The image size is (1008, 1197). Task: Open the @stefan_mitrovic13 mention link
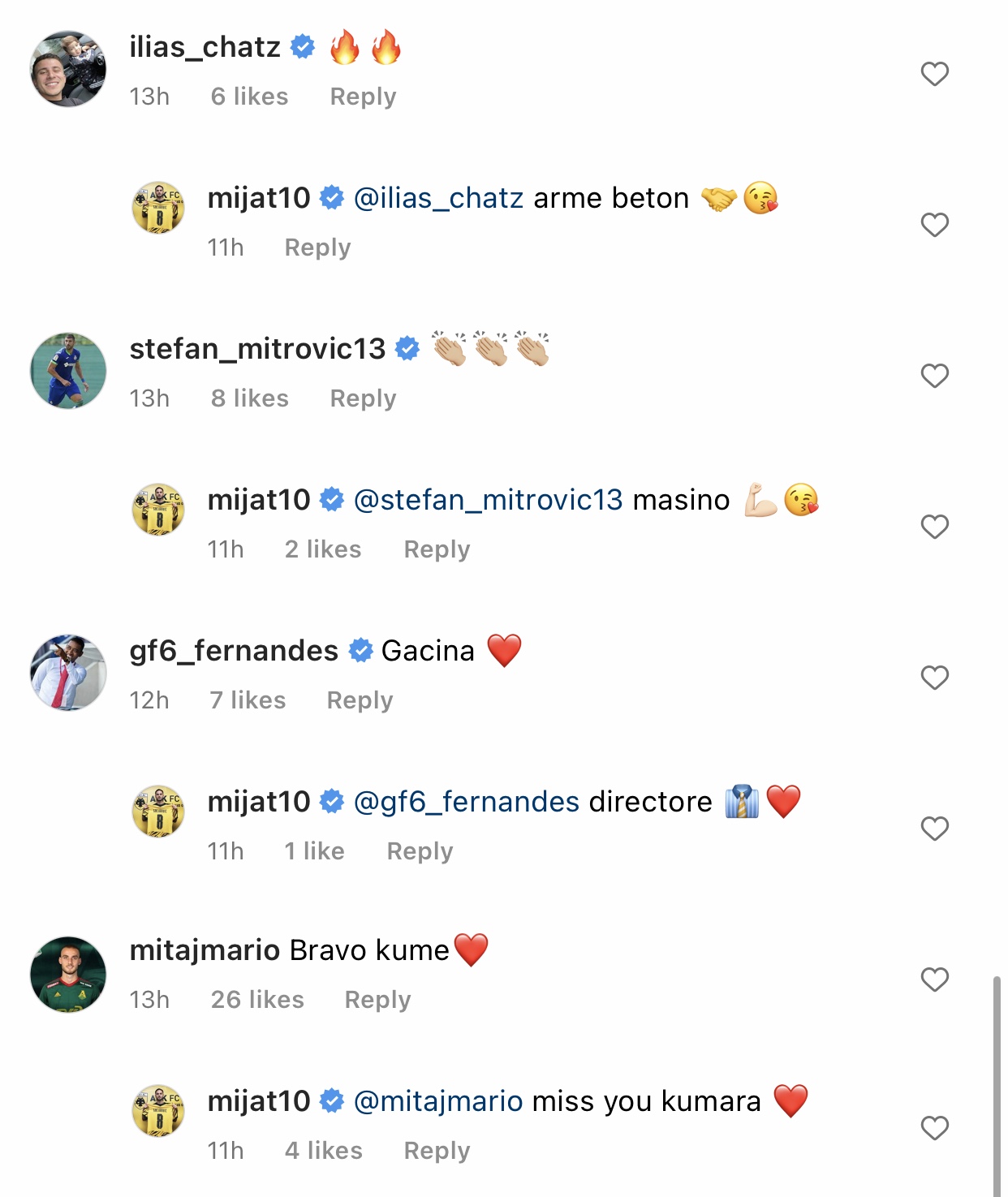[x=488, y=500]
